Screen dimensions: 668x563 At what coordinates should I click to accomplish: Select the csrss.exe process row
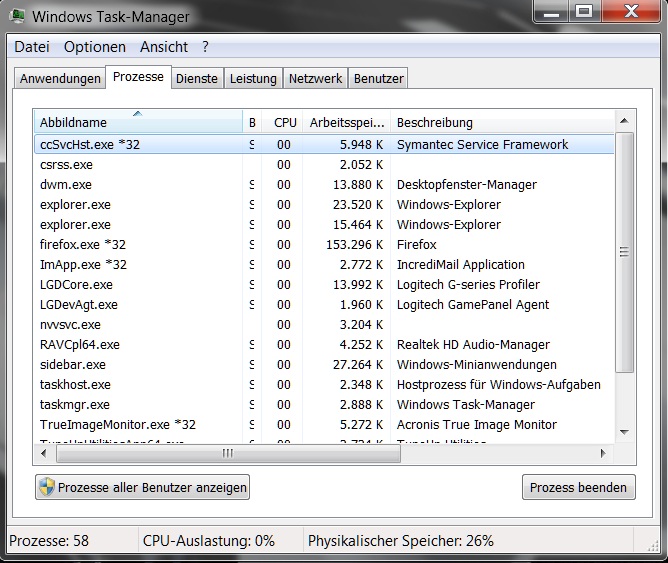324,164
